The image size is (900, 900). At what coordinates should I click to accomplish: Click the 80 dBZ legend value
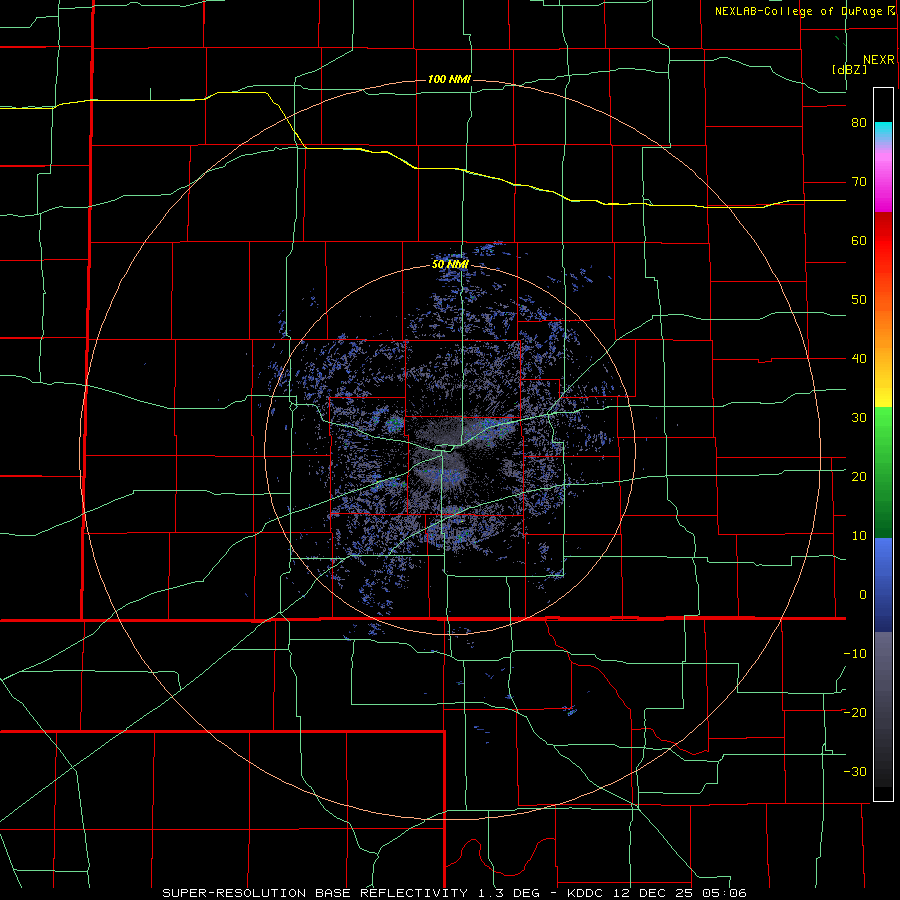click(859, 123)
